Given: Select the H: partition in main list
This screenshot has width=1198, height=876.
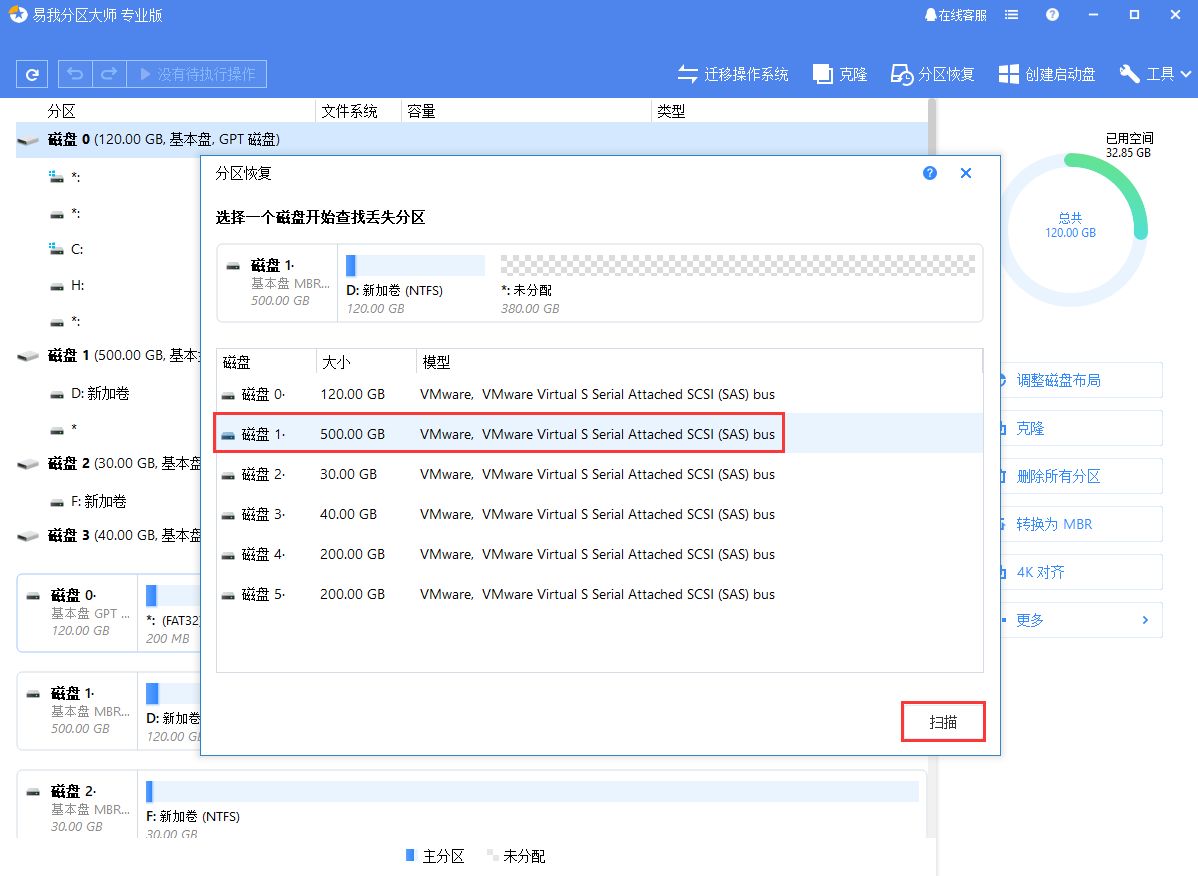Looking at the screenshot, I should pos(76,285).
